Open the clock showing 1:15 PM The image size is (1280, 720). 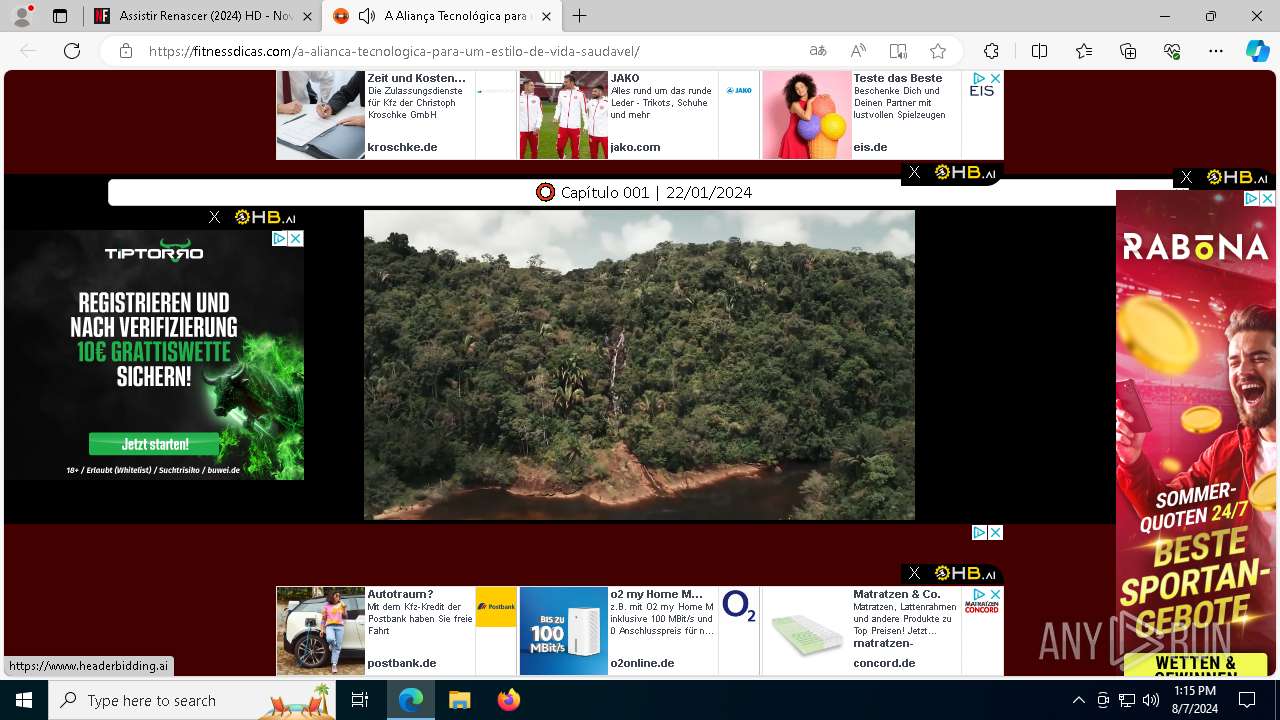point(1194,700)
